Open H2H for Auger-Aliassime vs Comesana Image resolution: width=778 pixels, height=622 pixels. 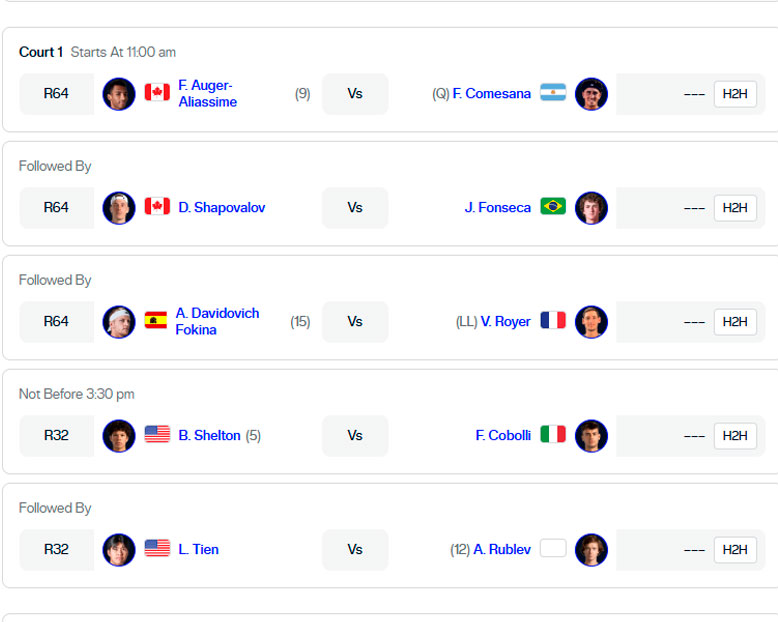(x=735, y=94)
